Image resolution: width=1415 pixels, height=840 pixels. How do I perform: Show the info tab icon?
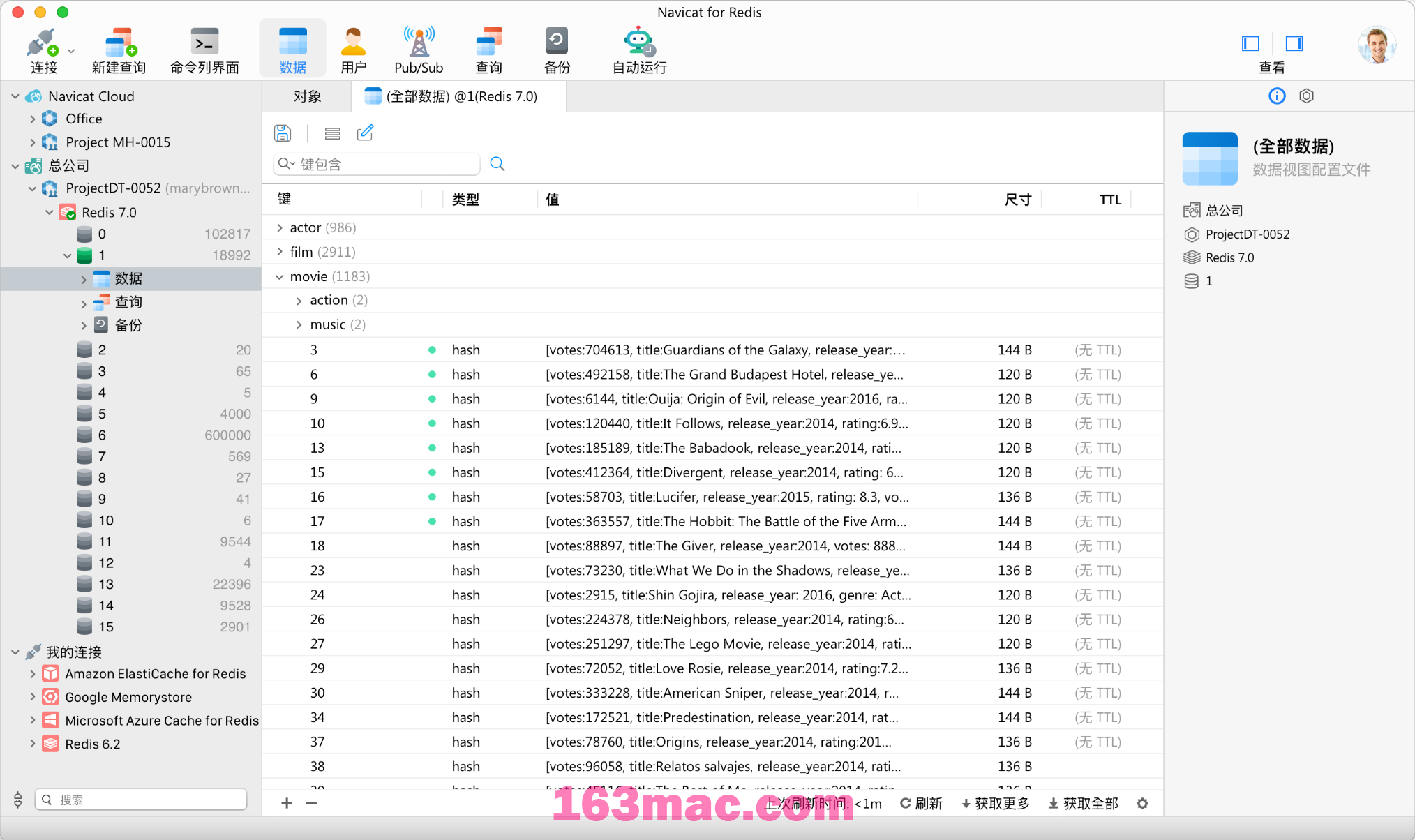click(x=1277, y=96)
